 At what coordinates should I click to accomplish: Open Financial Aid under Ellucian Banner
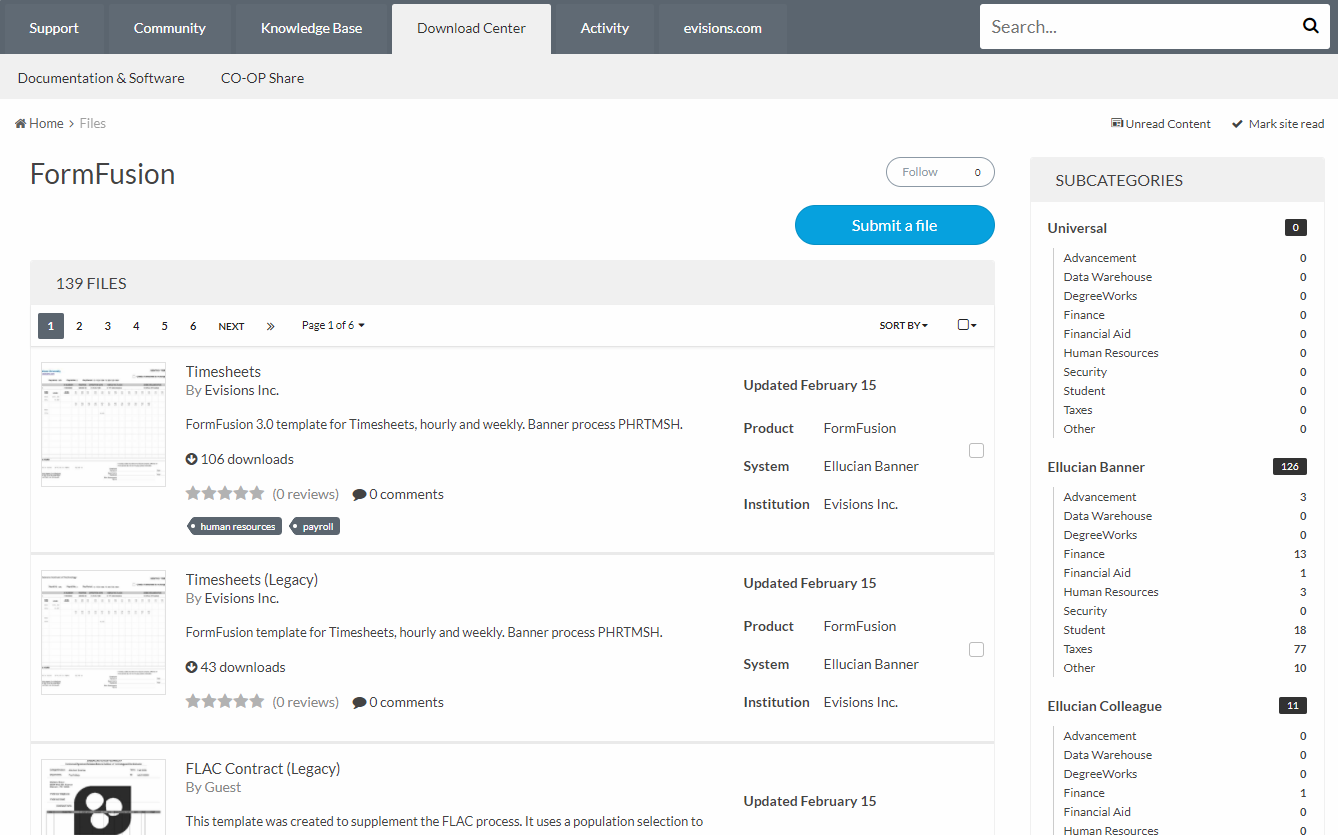pyautogui.click(x=1097, y=573)
